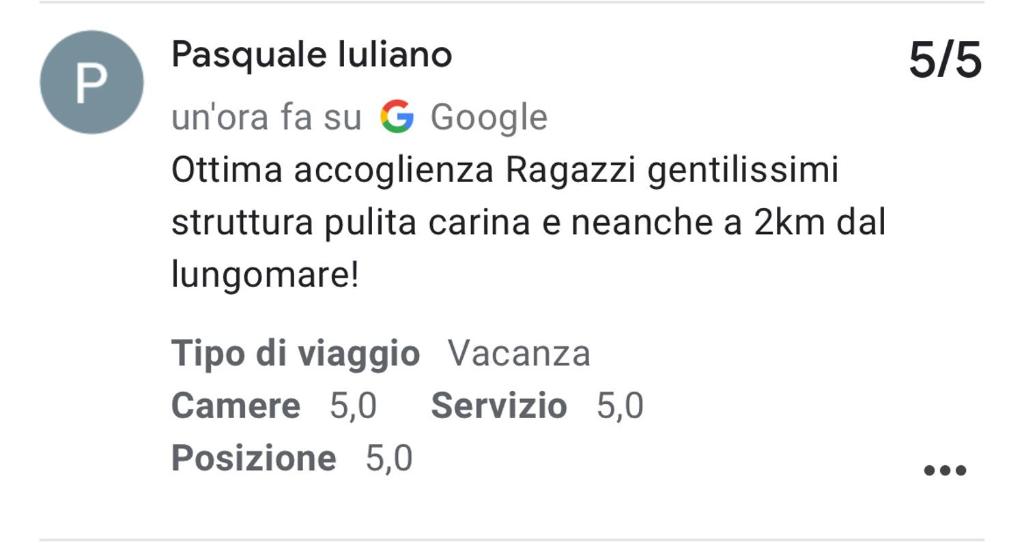Select the review text starting Ottima accoglienza
The height and width of the screenshot is (543, 1024).
pyautogui.click(x=528, y=223)
